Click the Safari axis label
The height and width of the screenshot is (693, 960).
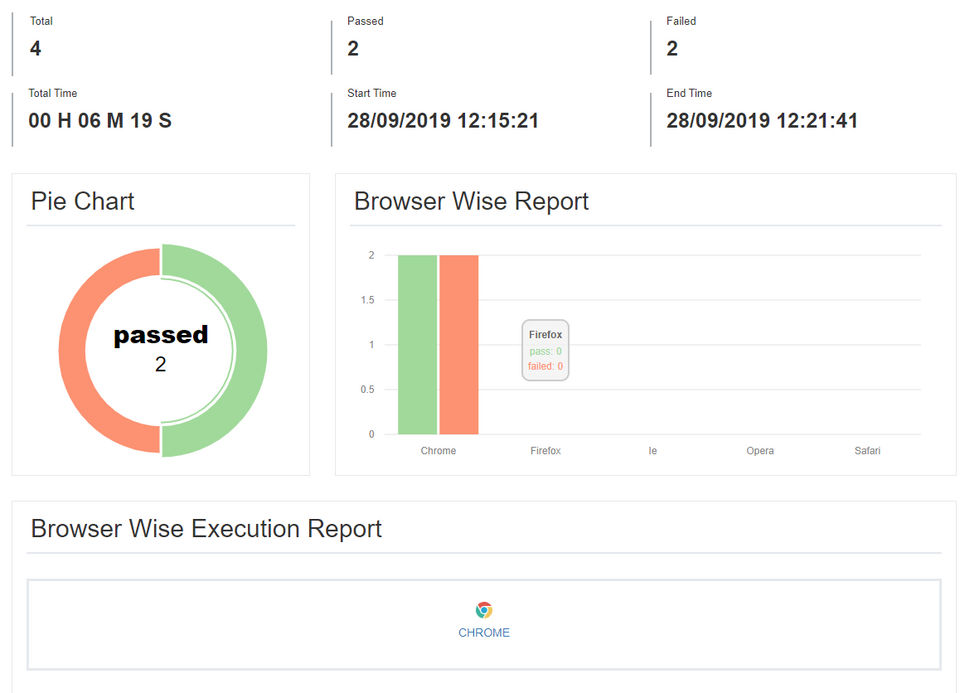[867, 451]
